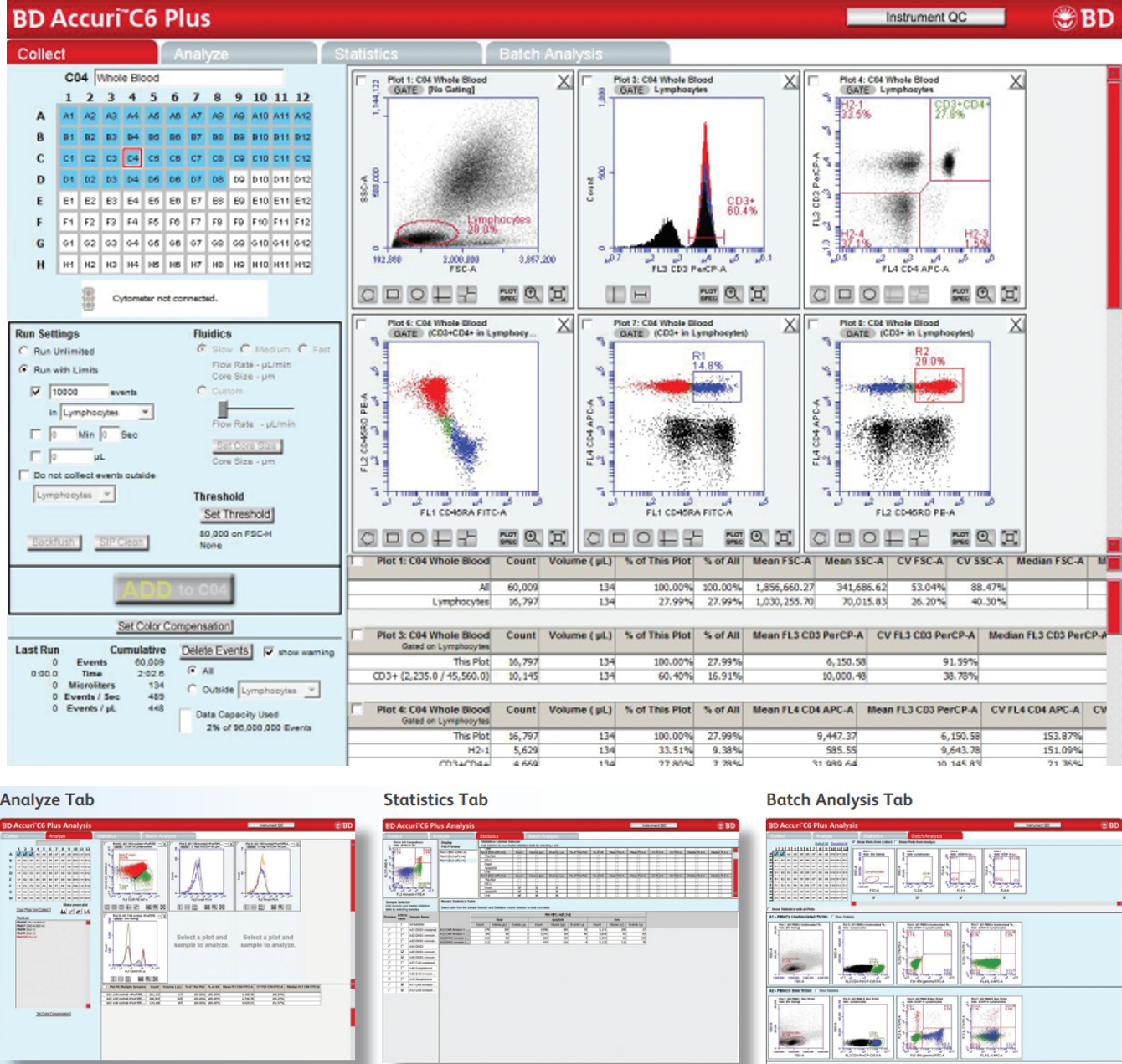Select vertical marker tool in Plot 3

point(615,294)
